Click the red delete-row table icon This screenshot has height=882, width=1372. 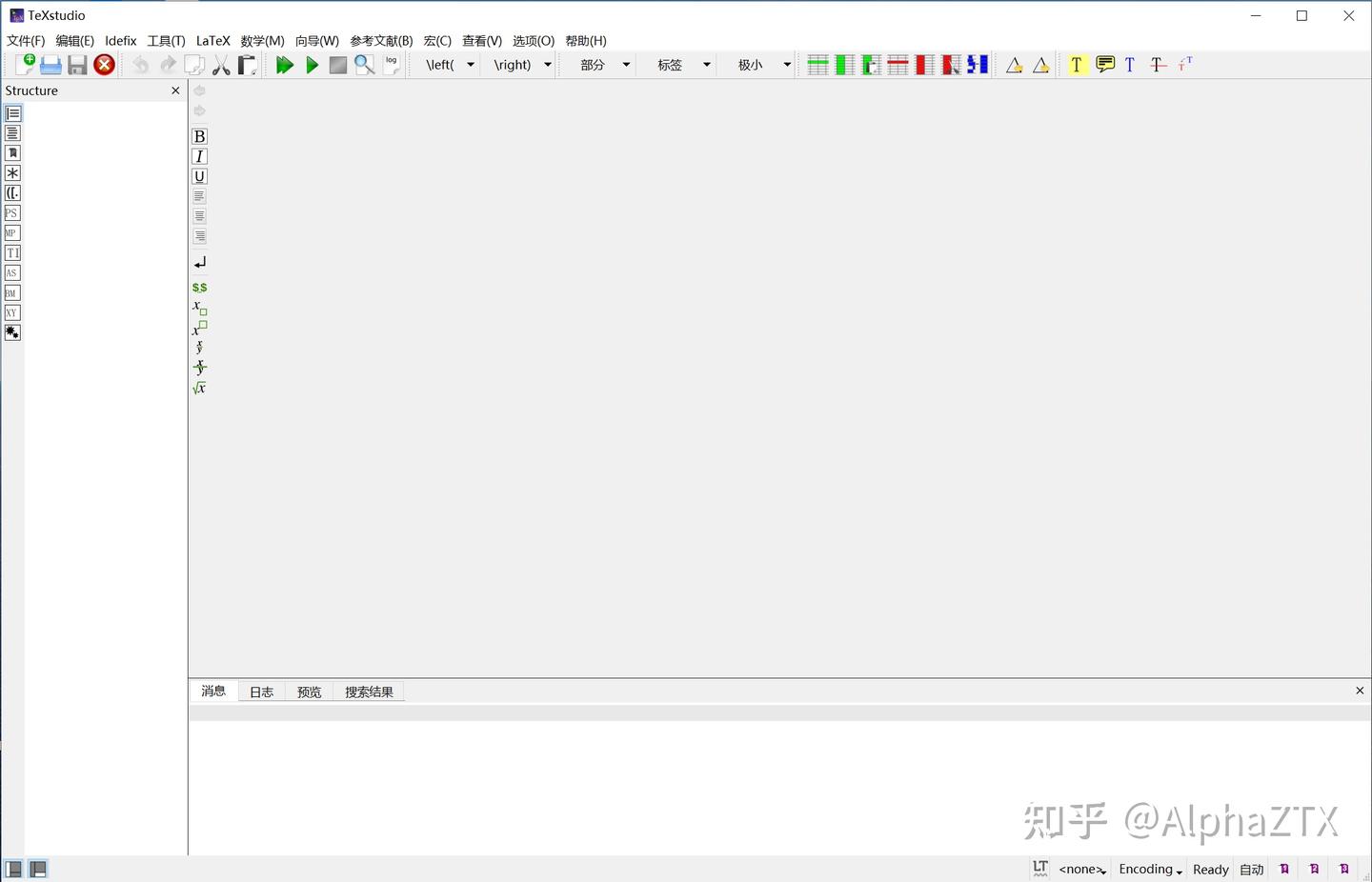pyautogui.click(x=898, y=64)
